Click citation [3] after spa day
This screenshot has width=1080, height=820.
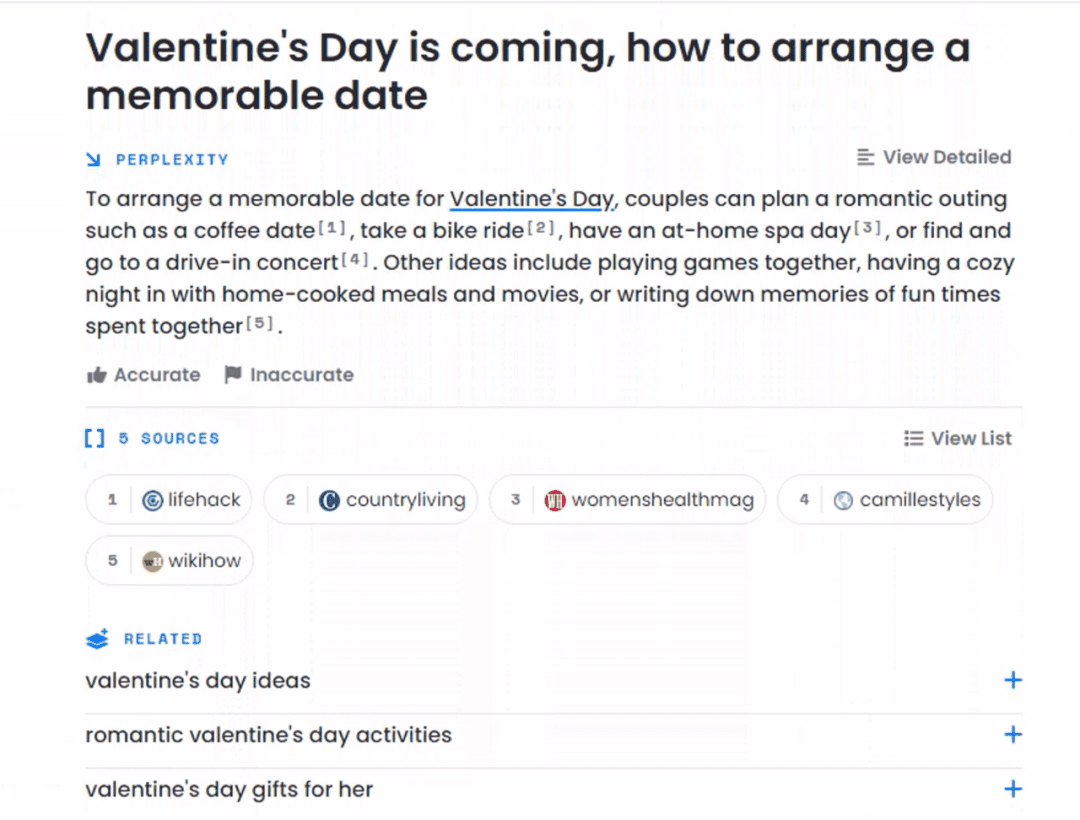tap(868, 230)
